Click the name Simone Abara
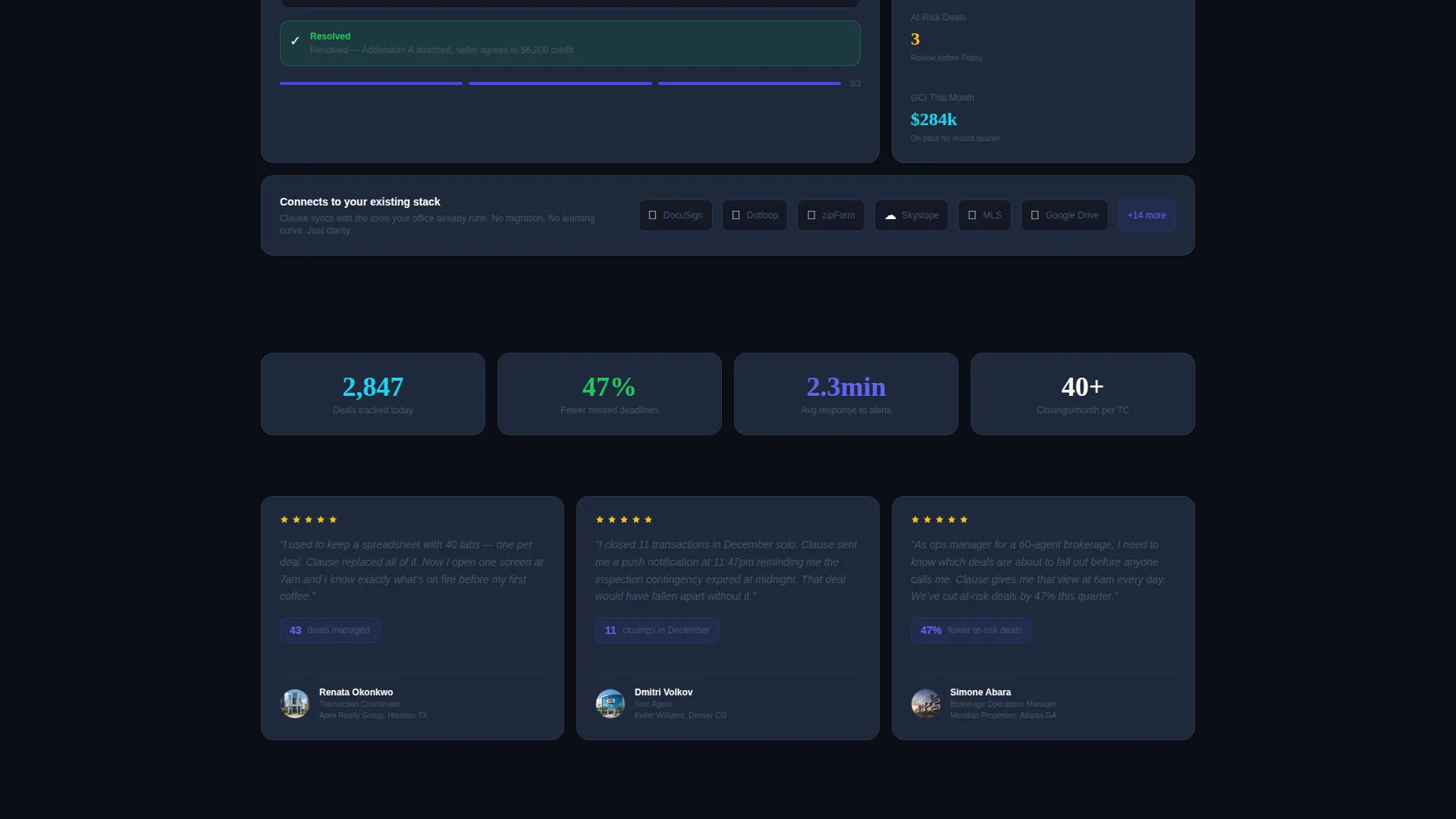1456x819 pixels. [x=981, y=692]
